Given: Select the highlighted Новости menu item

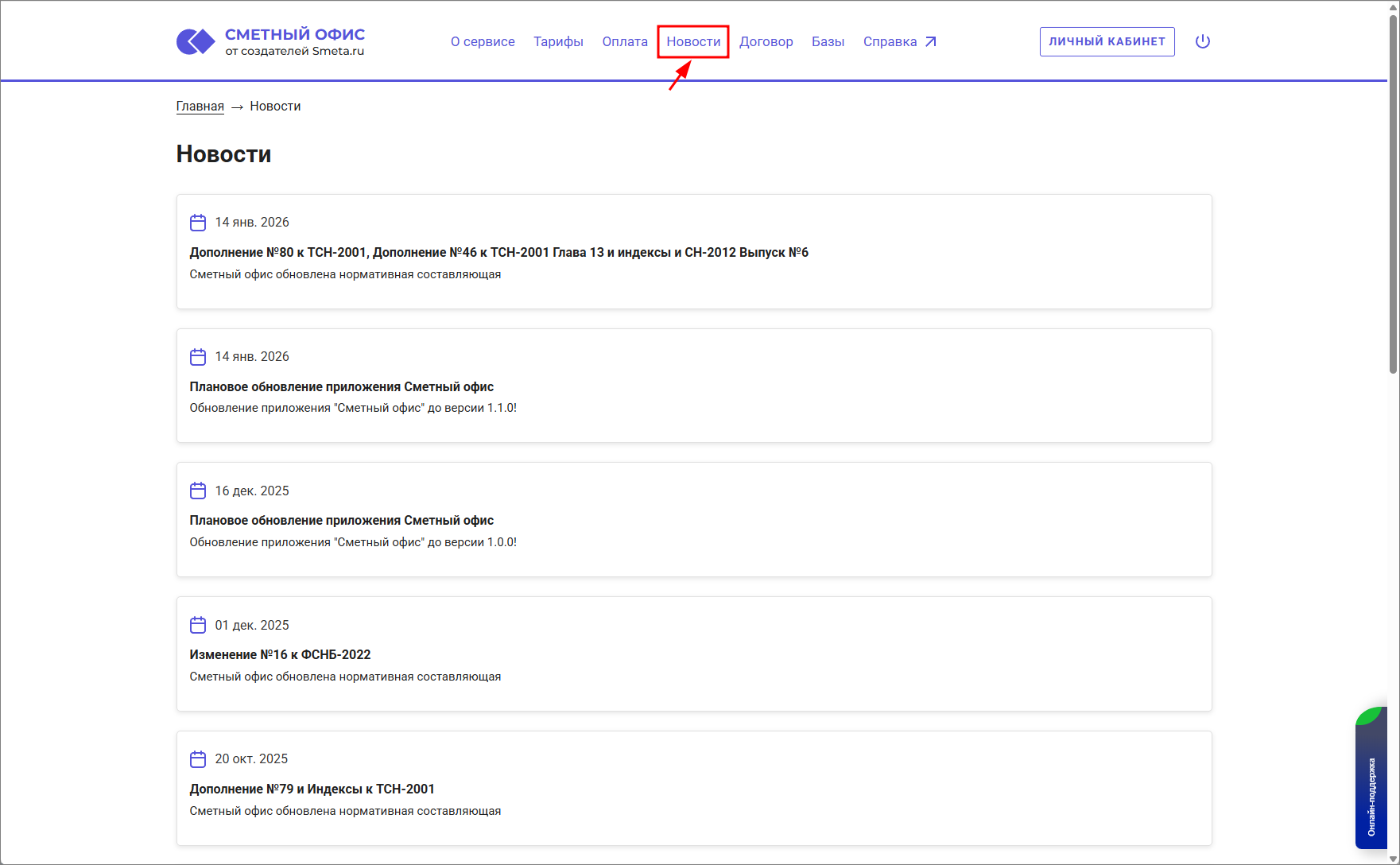Looking at the screenshot, I should (x=693, y=41).
